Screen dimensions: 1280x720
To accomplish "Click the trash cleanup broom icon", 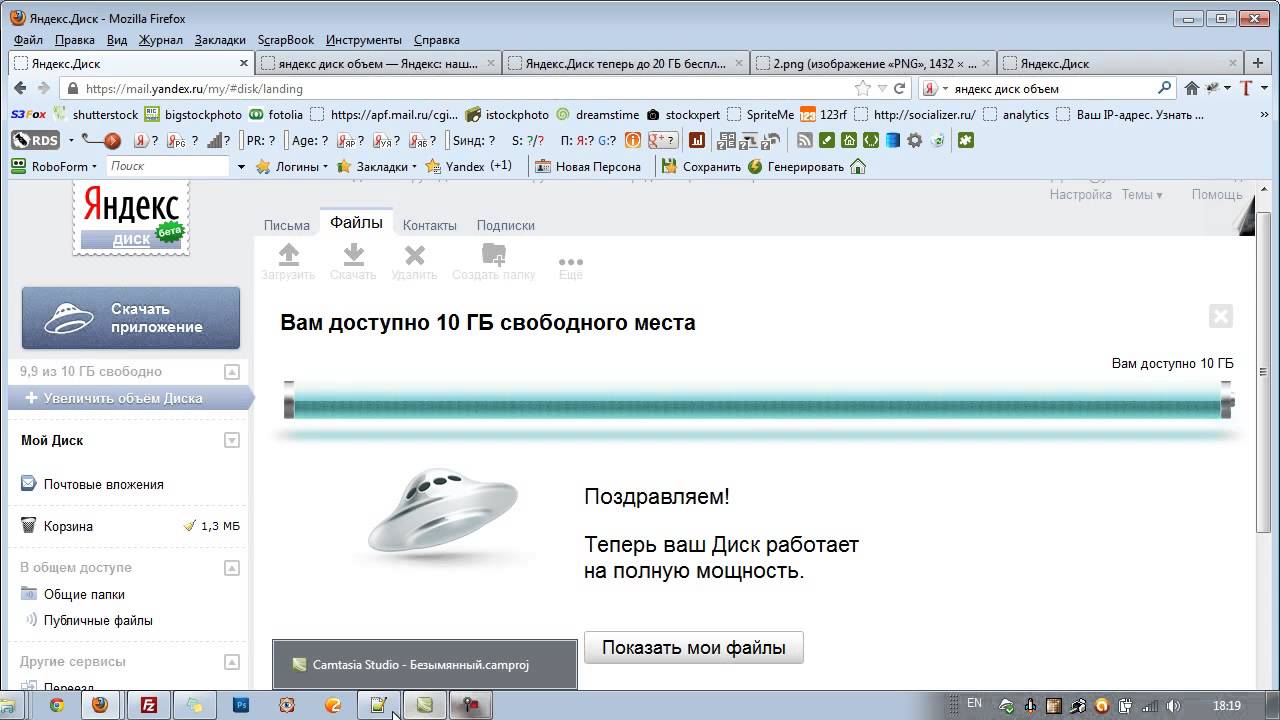I will 189,525.
